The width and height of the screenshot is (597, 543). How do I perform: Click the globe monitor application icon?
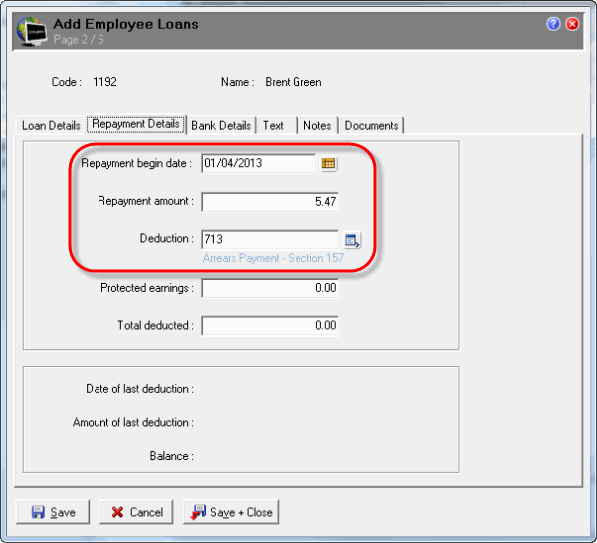(32, 32)
